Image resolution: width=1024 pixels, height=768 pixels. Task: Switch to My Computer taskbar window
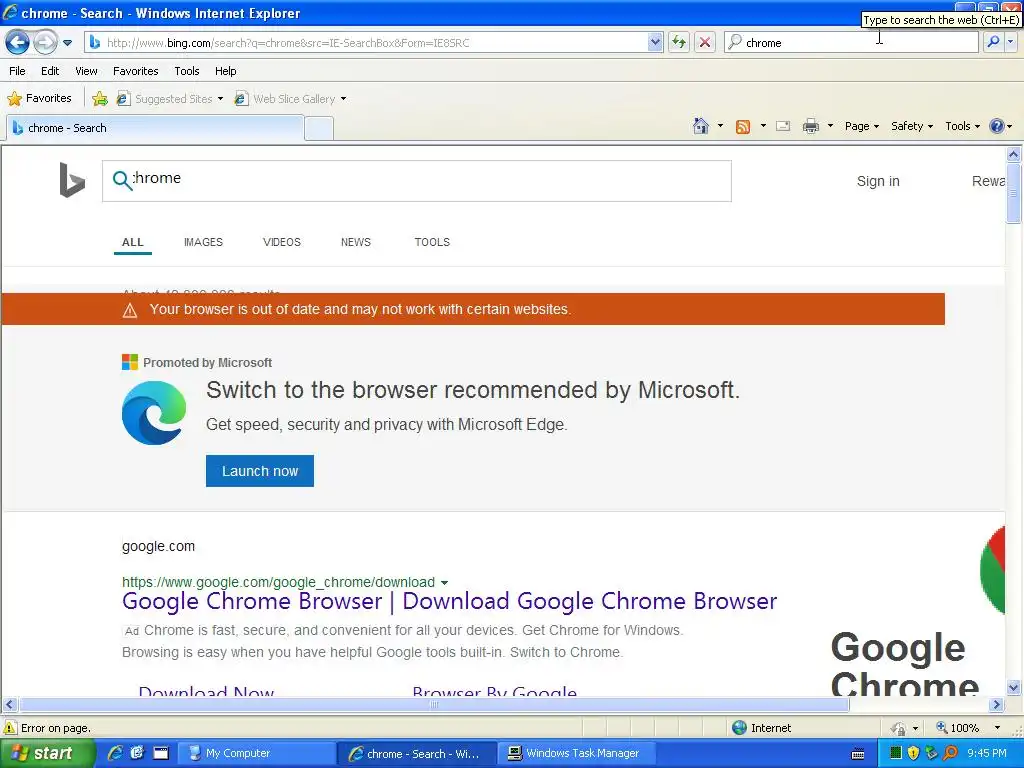(258, 754)
